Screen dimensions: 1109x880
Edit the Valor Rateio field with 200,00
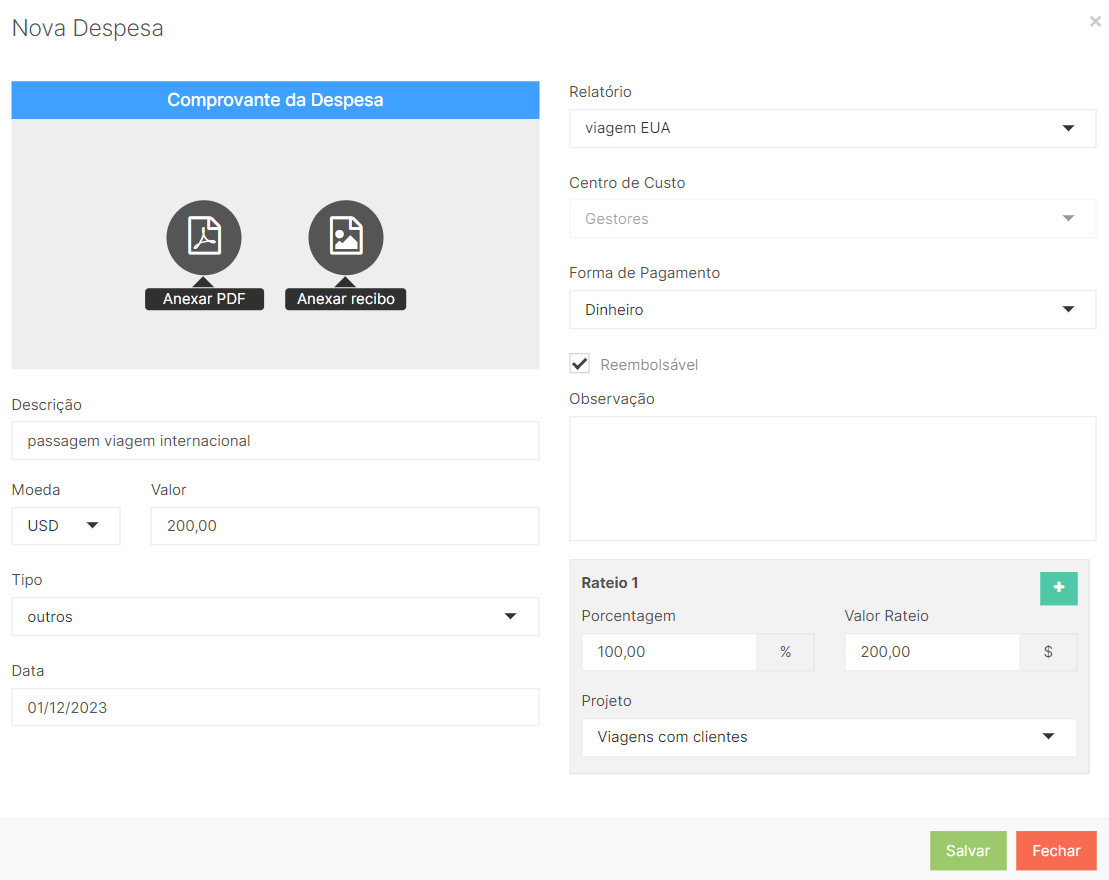click(x=932, y=652)
